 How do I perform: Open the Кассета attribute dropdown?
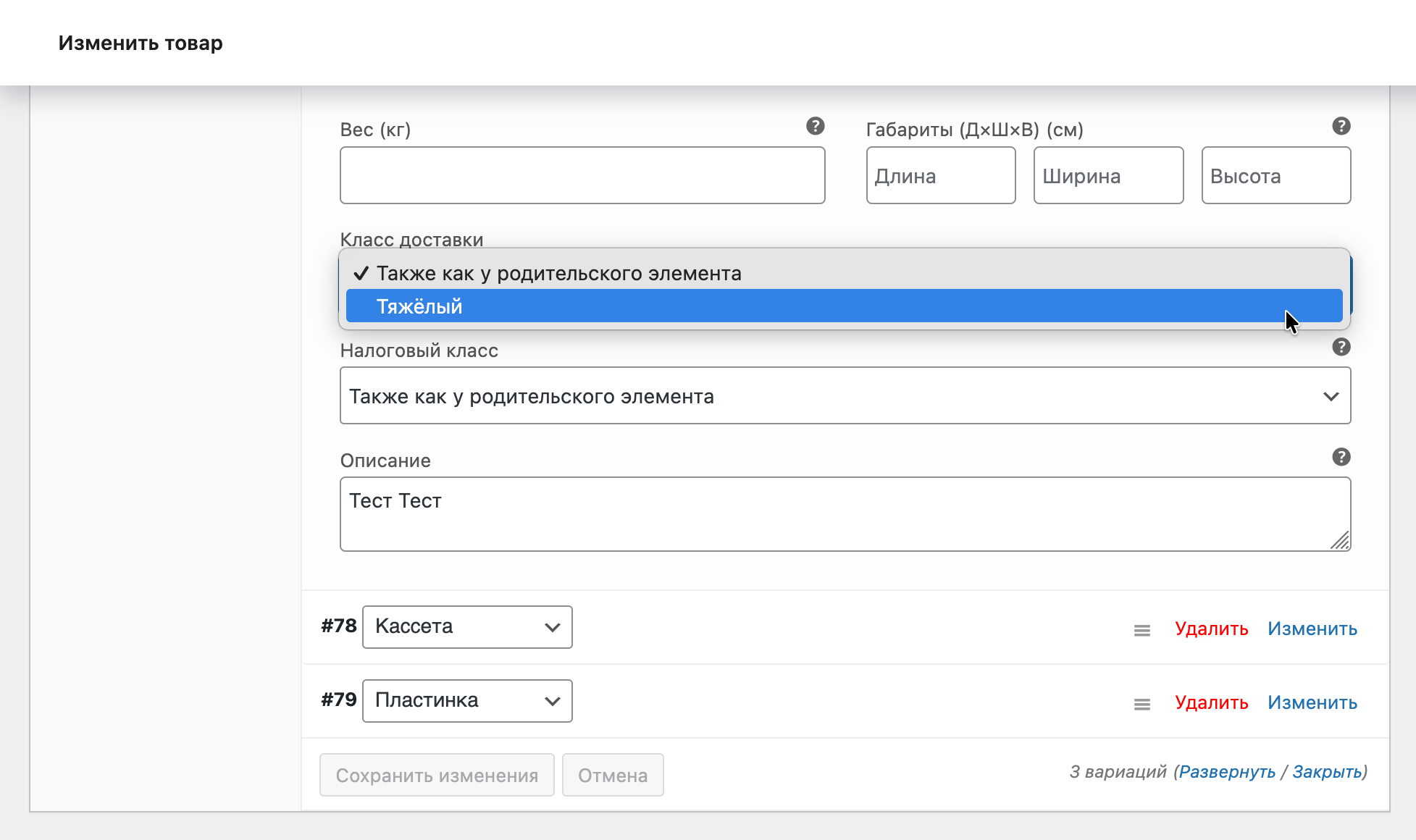coord(467,627)
